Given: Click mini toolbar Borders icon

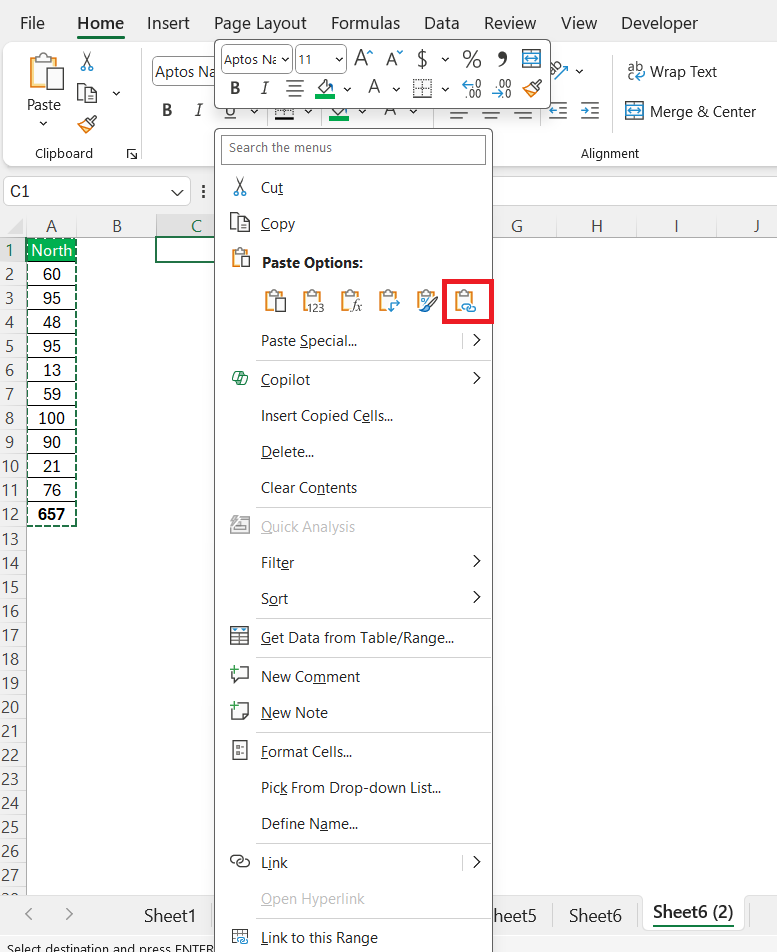Looking at the screenshot, I should click(x=422, y=89).
